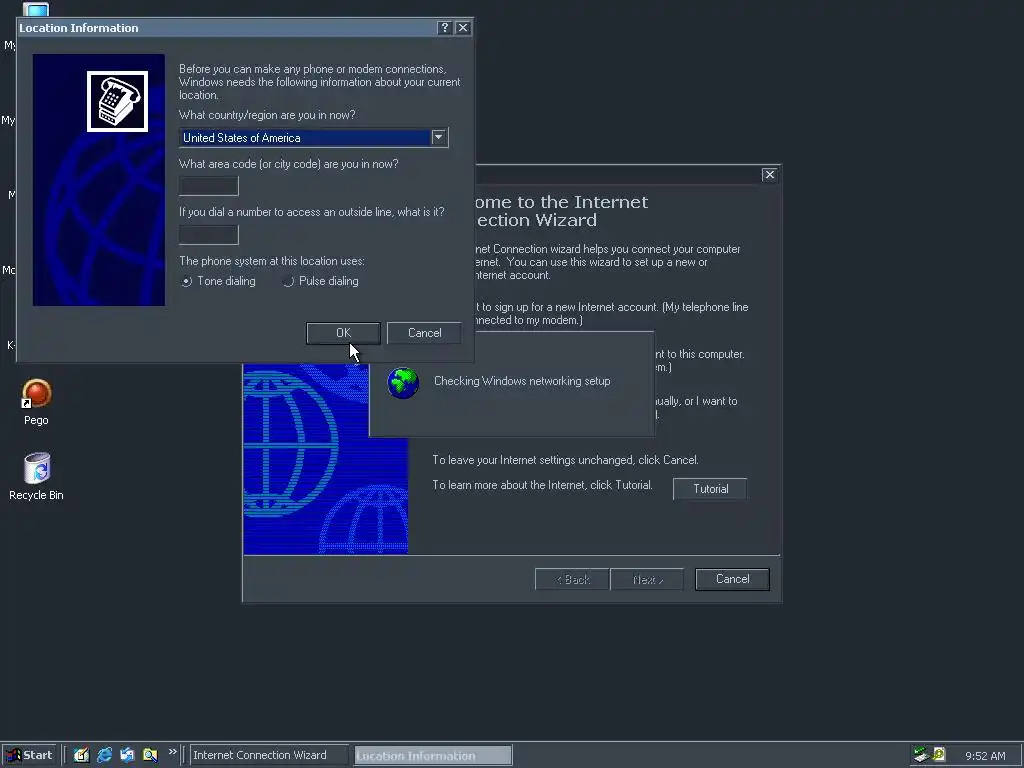The image size is (1024, 768).
Task: Click the yellow disc tray icon
Action: tap(939, 754)
